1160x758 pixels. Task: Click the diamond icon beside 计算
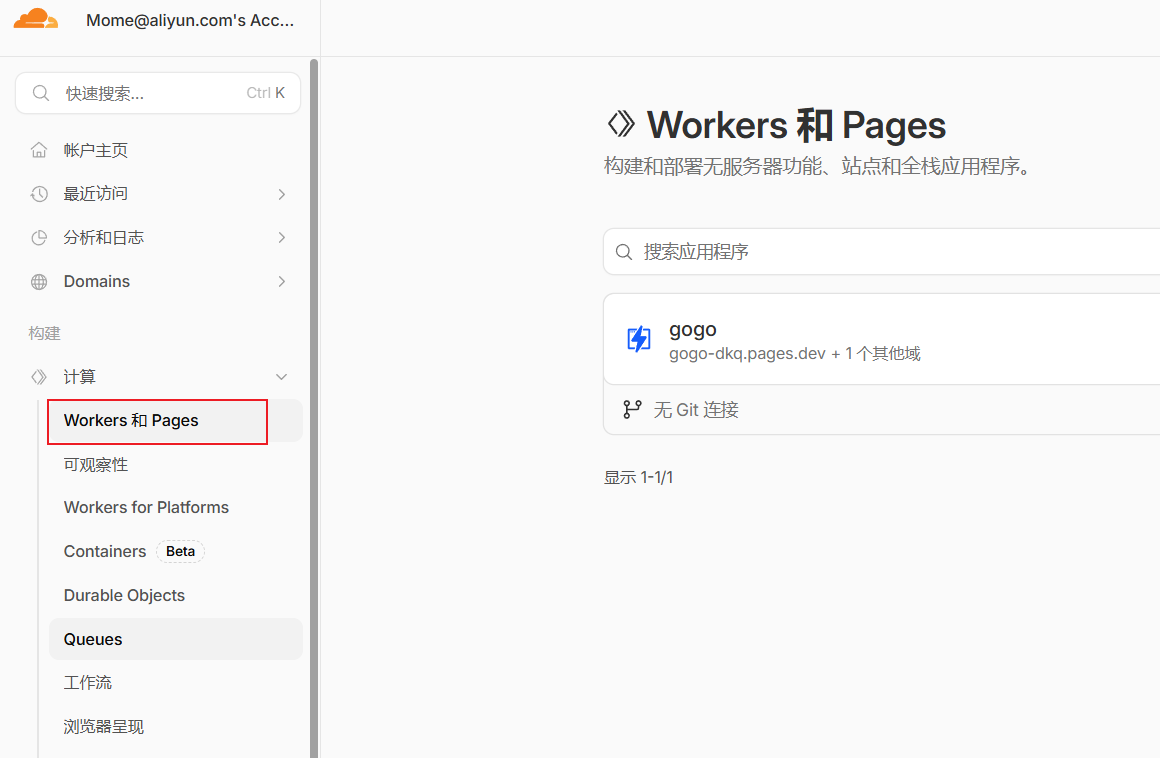pos(39,377)
